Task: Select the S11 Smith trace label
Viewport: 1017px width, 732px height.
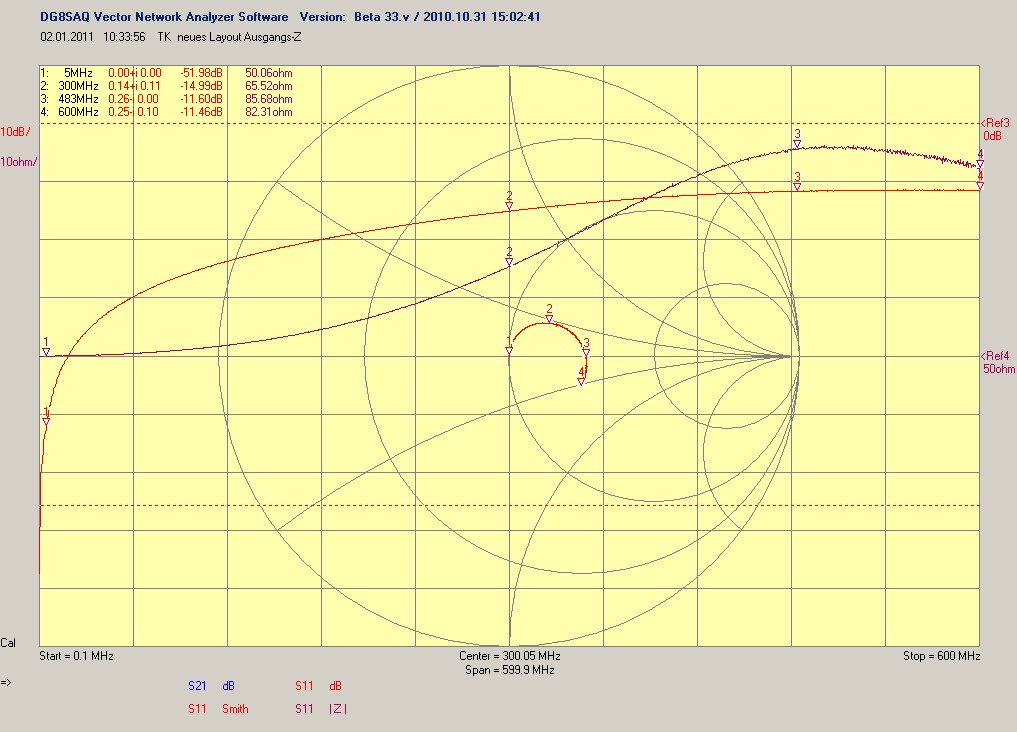Action: pos(219,709)
